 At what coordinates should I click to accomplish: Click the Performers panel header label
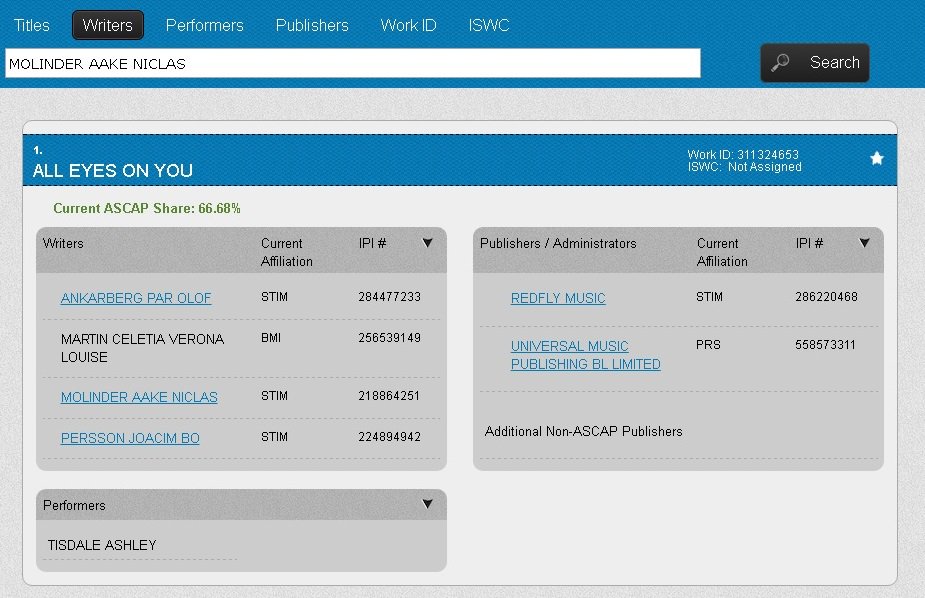coord(74,505)
